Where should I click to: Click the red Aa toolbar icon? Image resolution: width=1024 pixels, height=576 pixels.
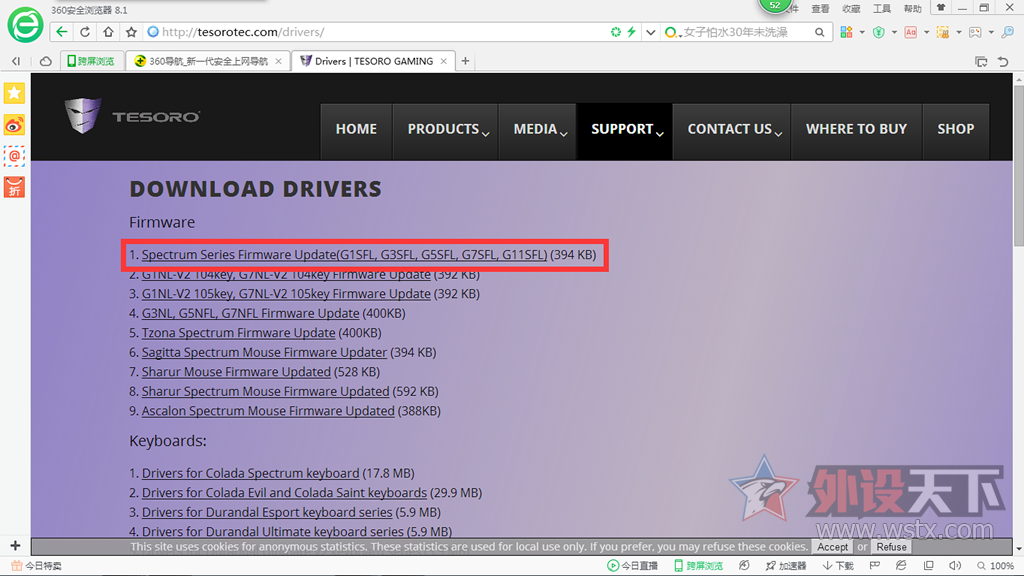910,32
